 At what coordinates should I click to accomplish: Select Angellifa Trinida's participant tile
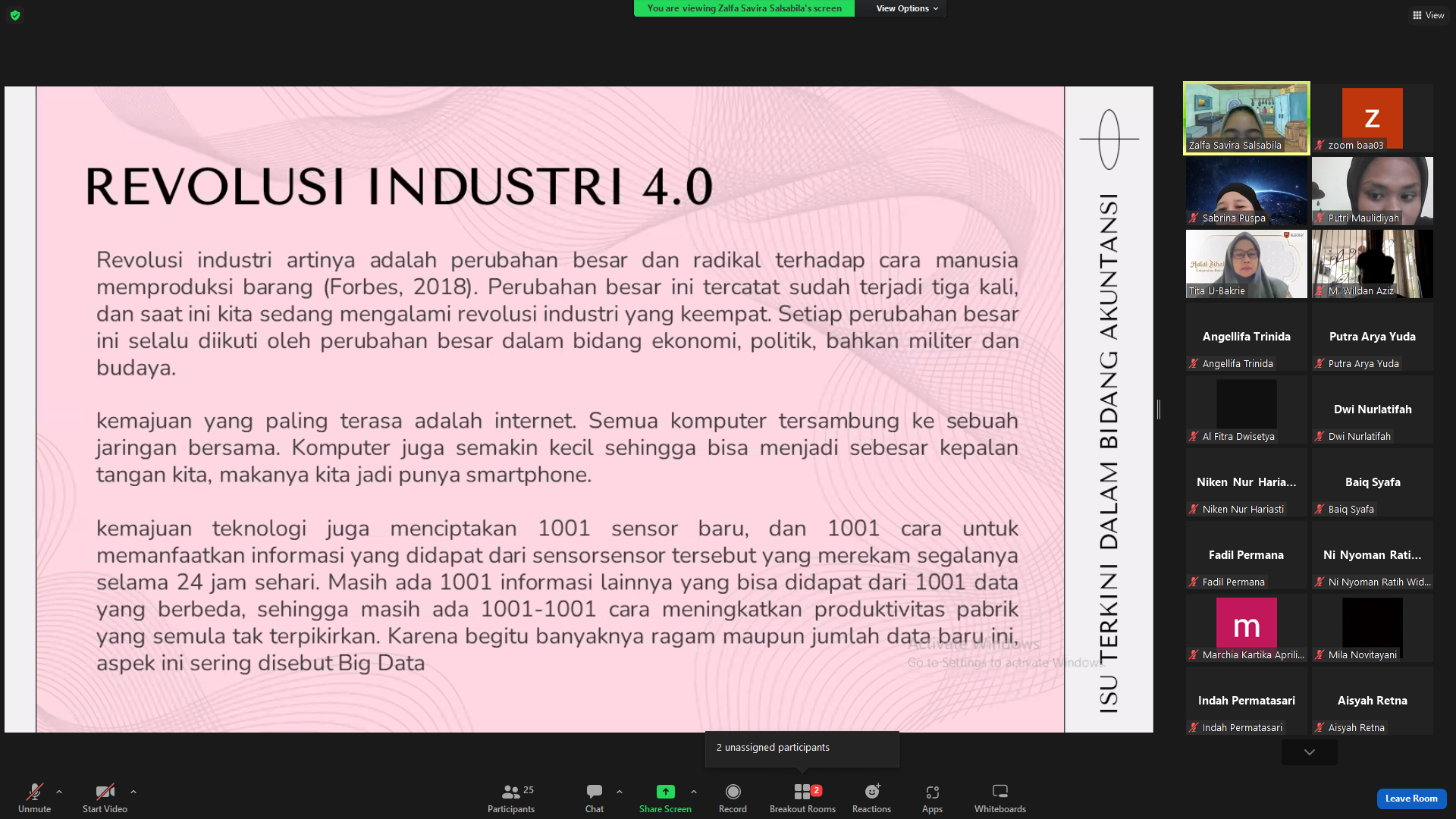click(x=1247, y=337)
